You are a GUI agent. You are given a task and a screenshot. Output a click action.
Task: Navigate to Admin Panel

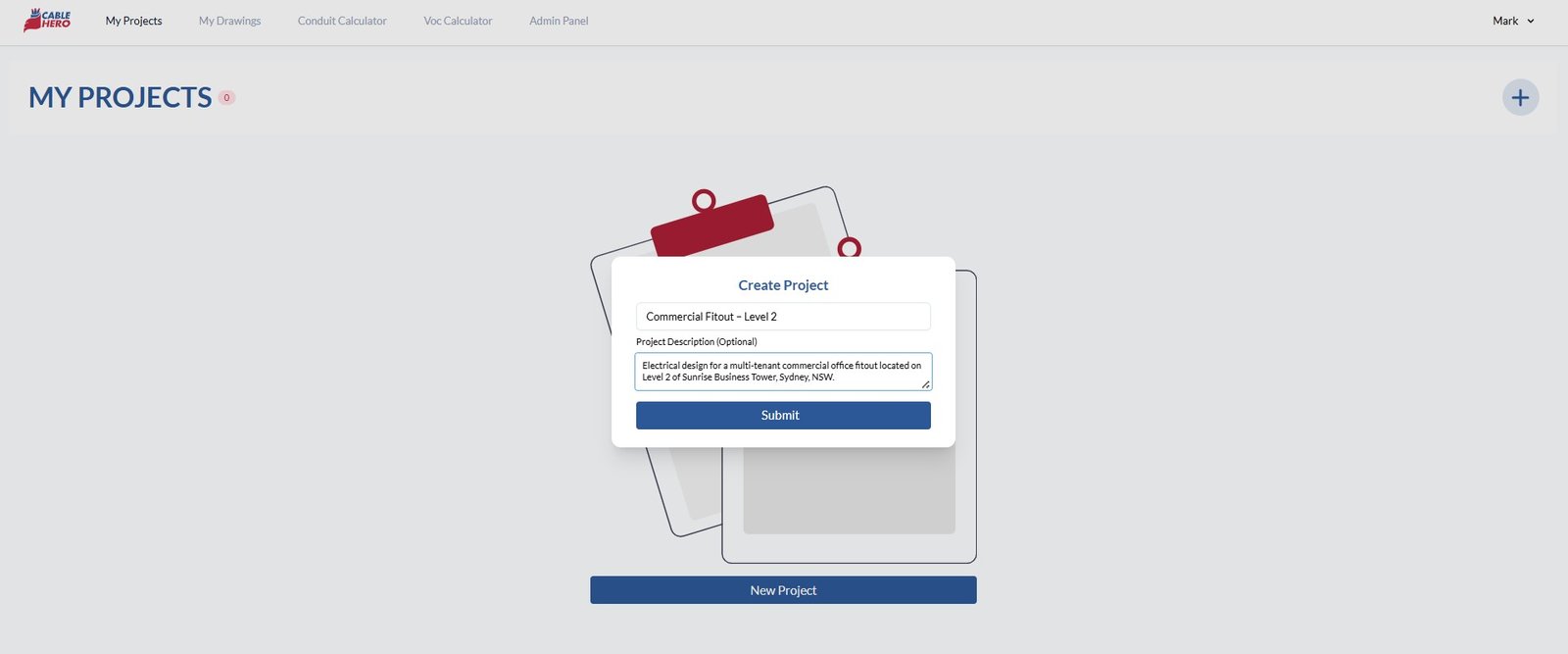pos(559,21)
